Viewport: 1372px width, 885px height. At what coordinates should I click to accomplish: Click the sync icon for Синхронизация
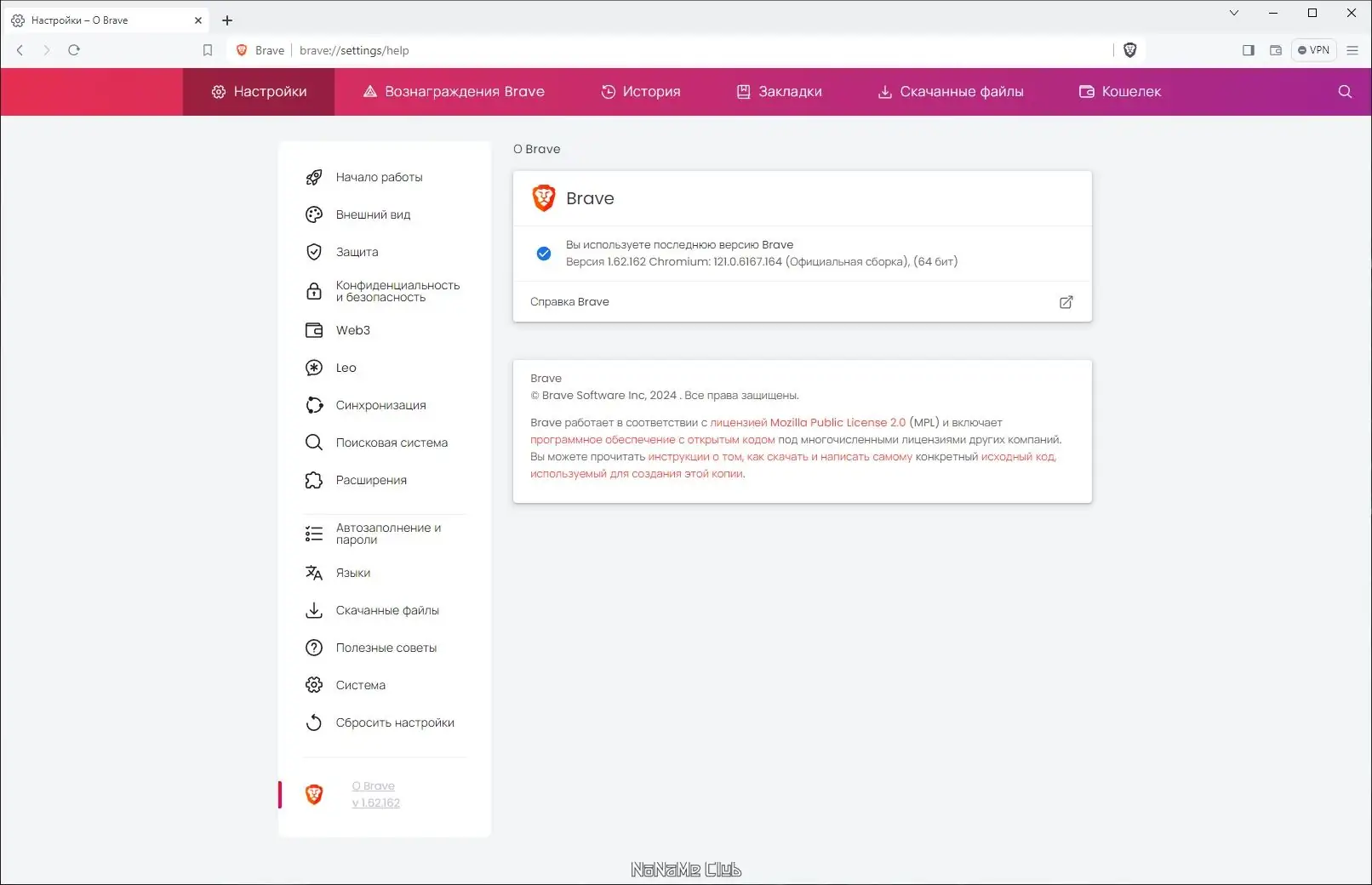tap(314, 405)
